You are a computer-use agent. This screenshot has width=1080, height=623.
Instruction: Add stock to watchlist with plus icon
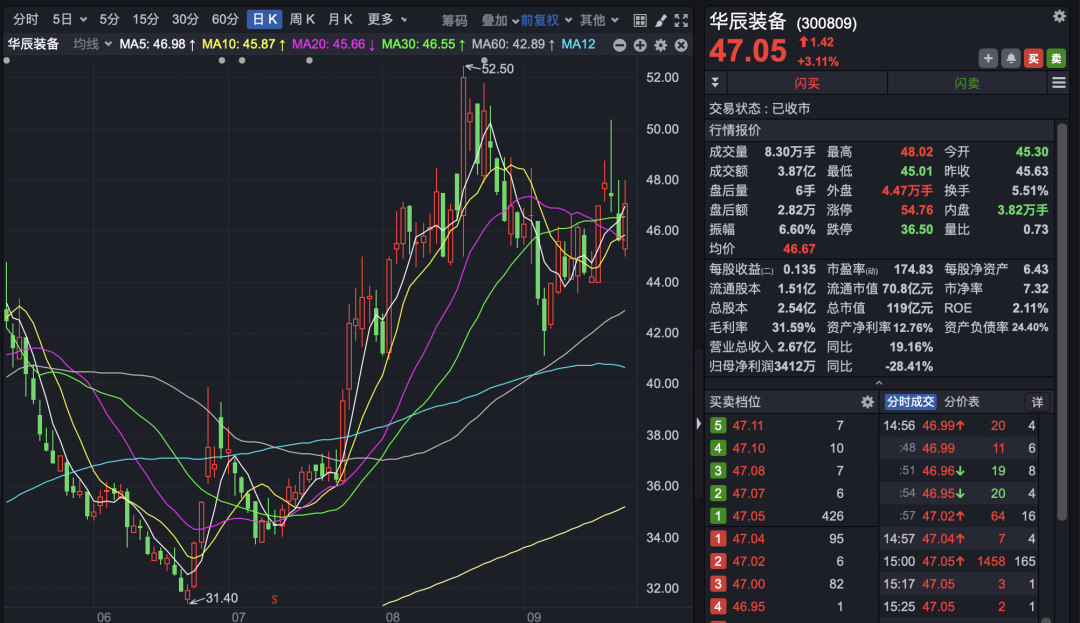(988, 59)
